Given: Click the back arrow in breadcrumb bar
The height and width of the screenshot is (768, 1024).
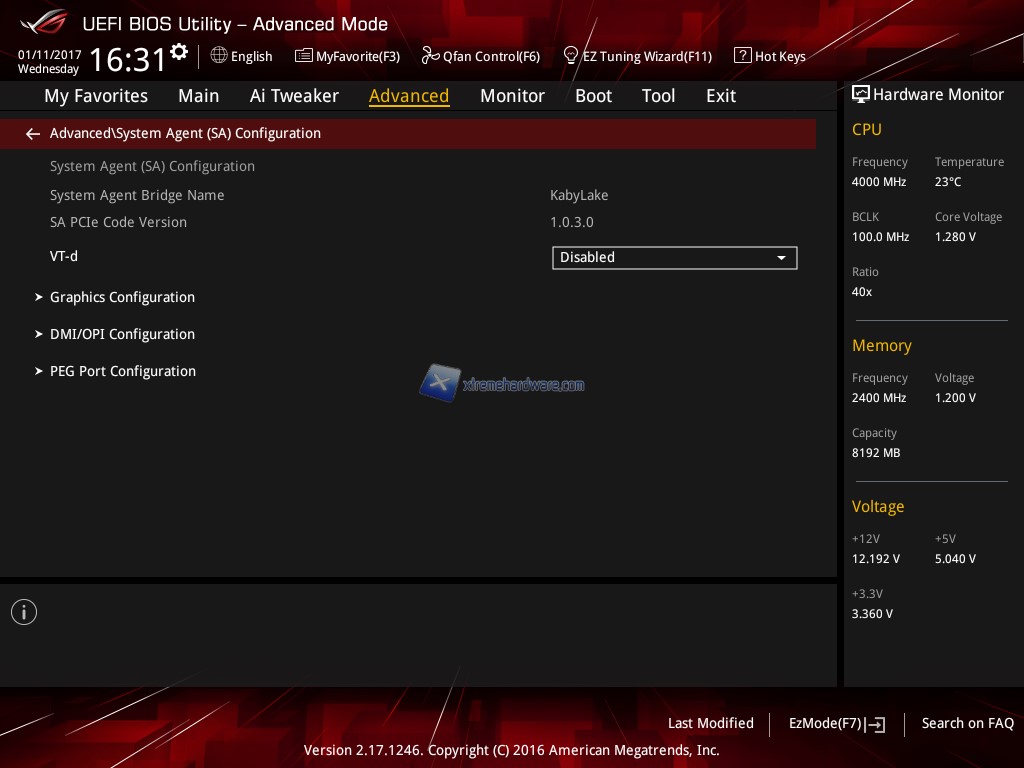Looking at the screenshot, I should (x=33, y=134).
